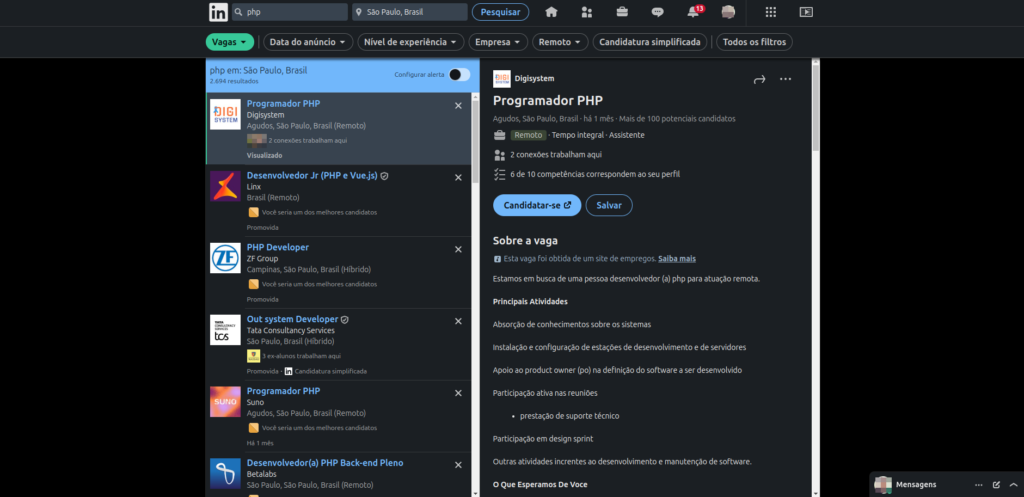Open more options ellipsis in job details
1024x497 pixels.
pos(786,79)
